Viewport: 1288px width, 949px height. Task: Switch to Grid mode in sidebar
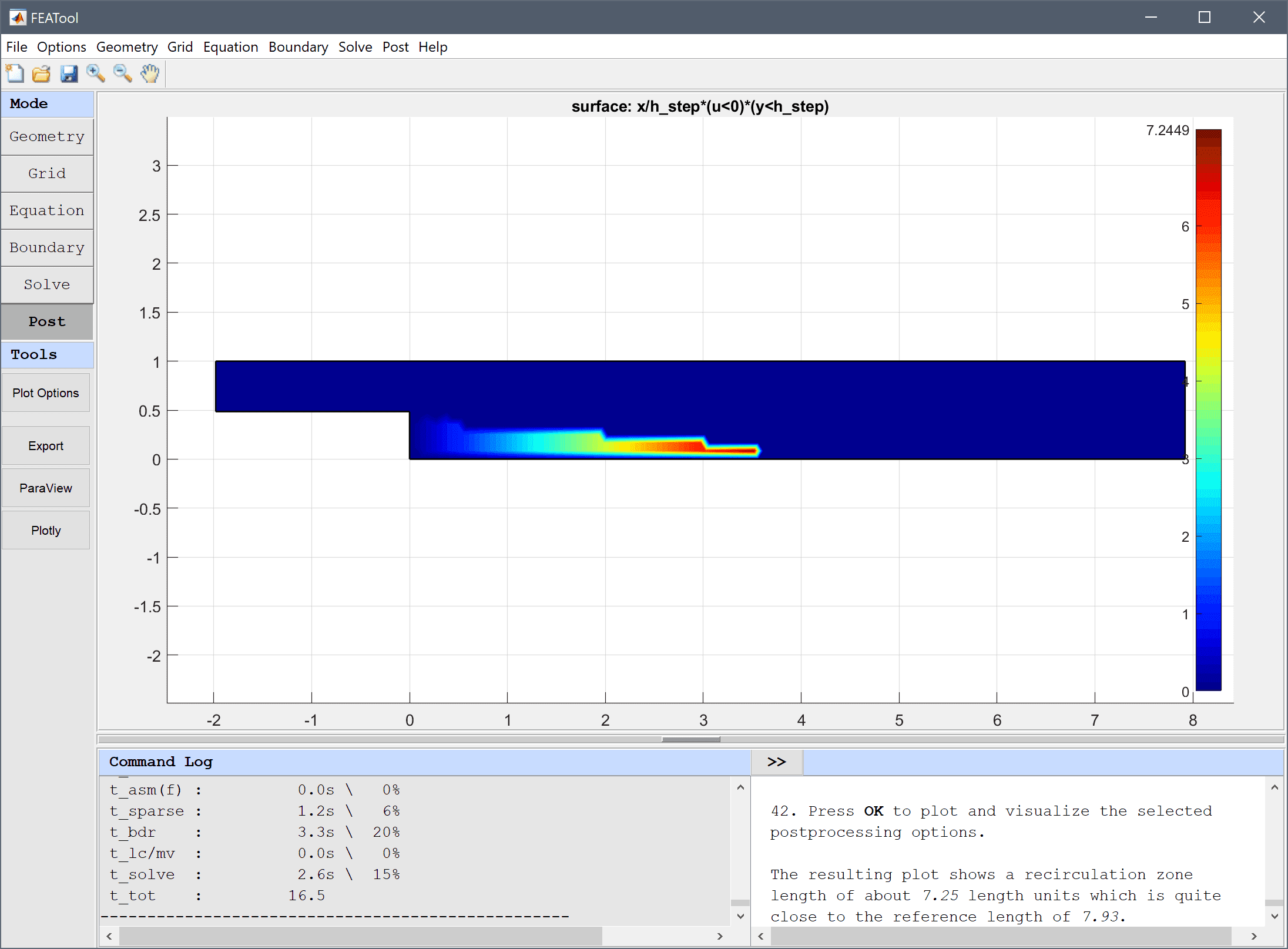click(x=47, y=173)
